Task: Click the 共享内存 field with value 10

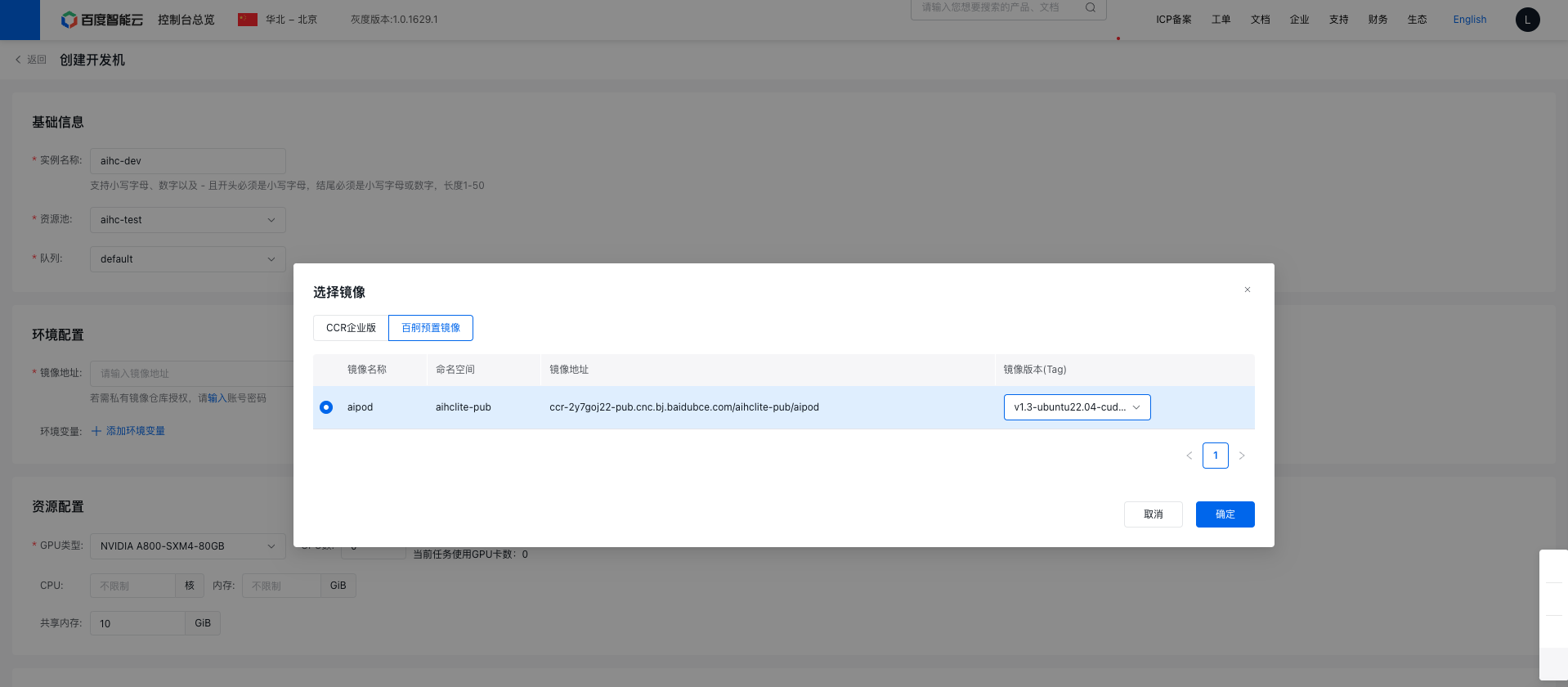Action: point(137,623)
